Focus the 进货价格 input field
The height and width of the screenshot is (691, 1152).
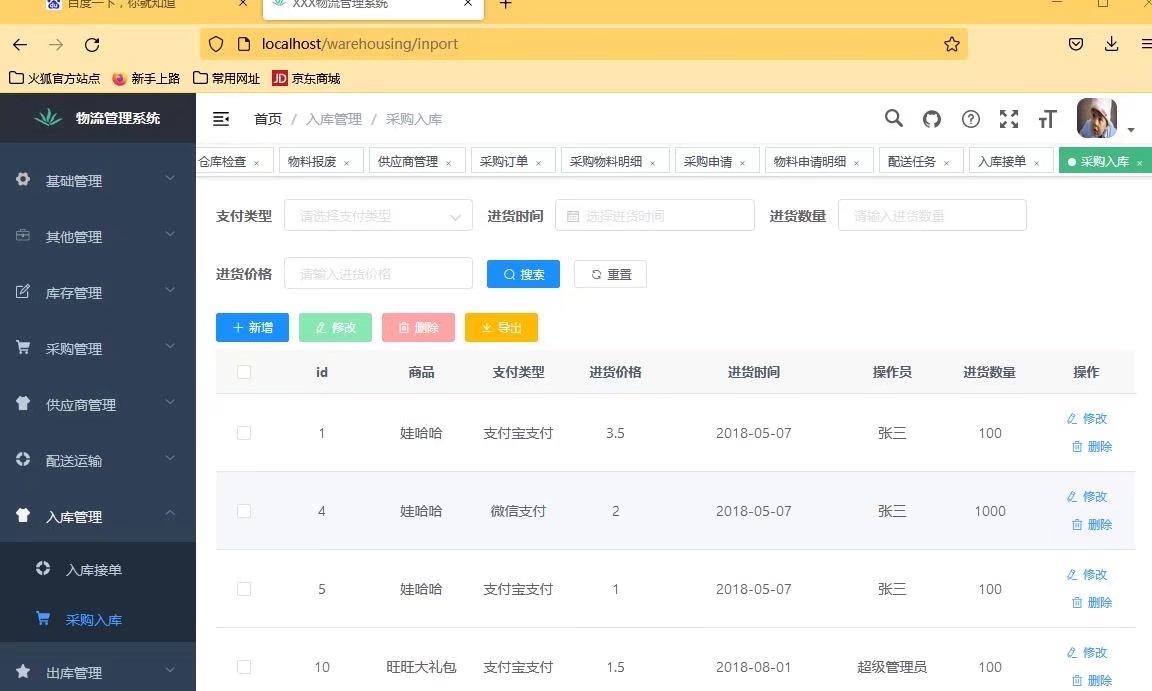pos(378,273)
